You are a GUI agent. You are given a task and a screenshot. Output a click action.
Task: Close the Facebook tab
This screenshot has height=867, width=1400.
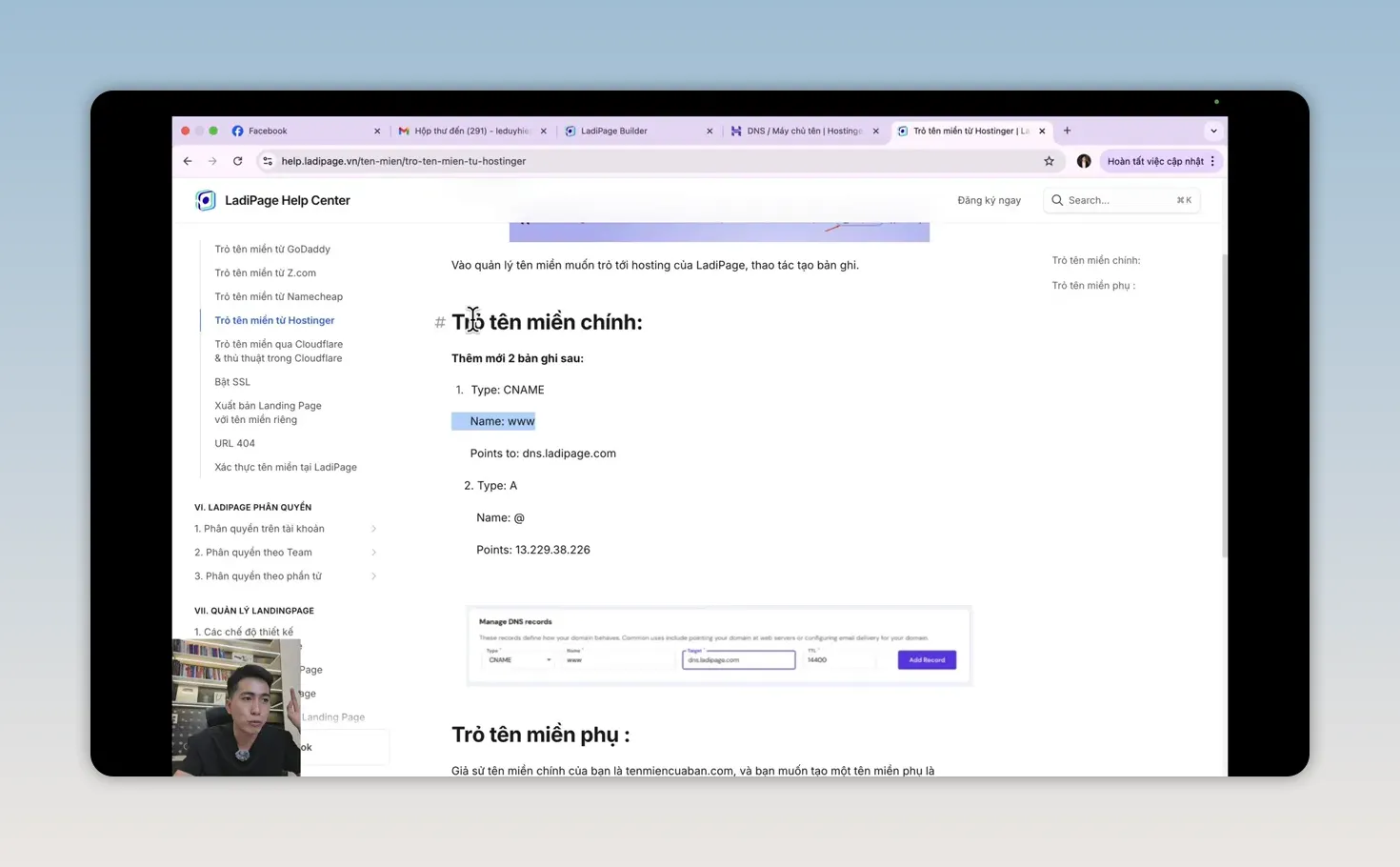pos(377,131)
